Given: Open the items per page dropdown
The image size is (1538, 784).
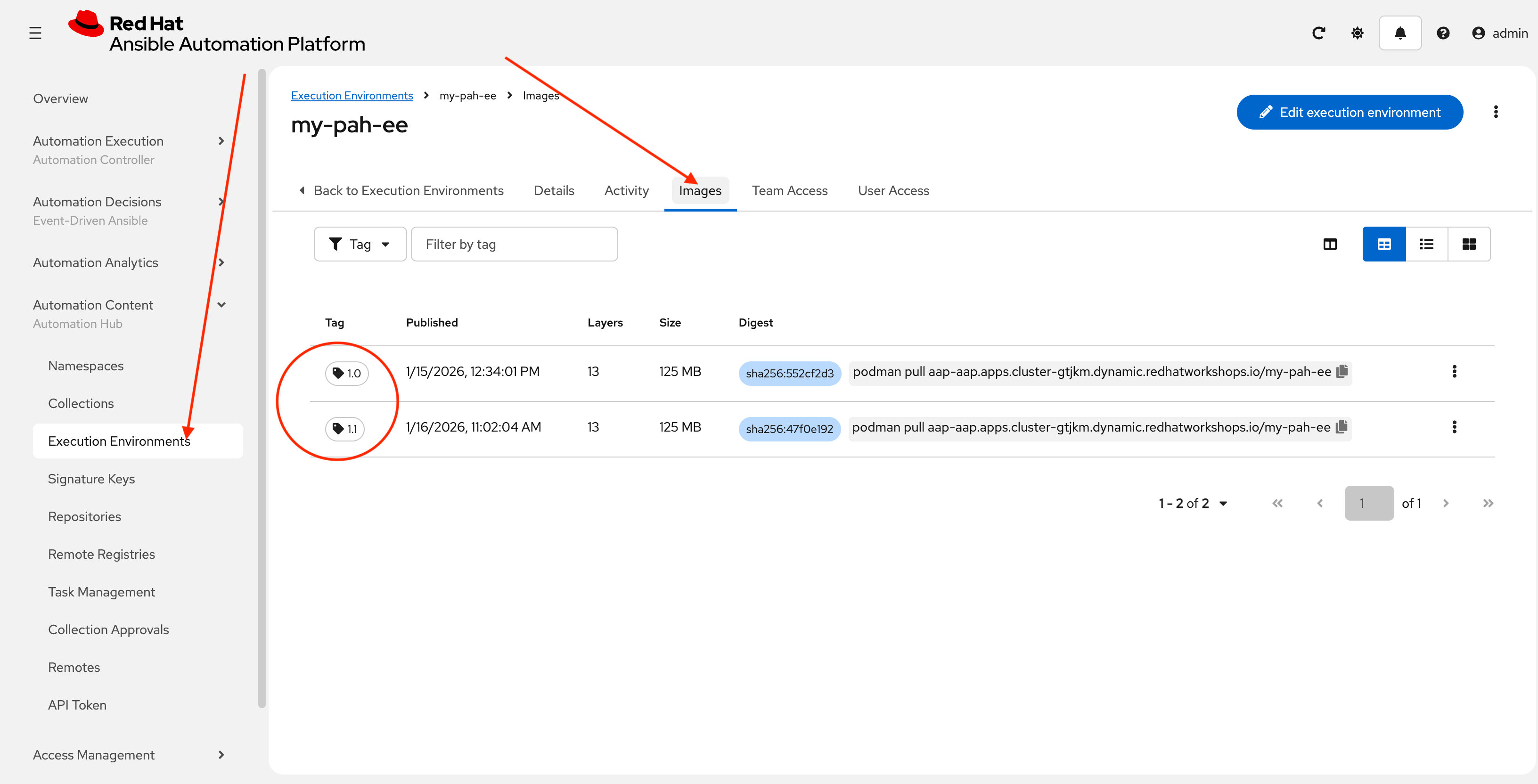Looking at the screenshot, I should coord(1192,503).
